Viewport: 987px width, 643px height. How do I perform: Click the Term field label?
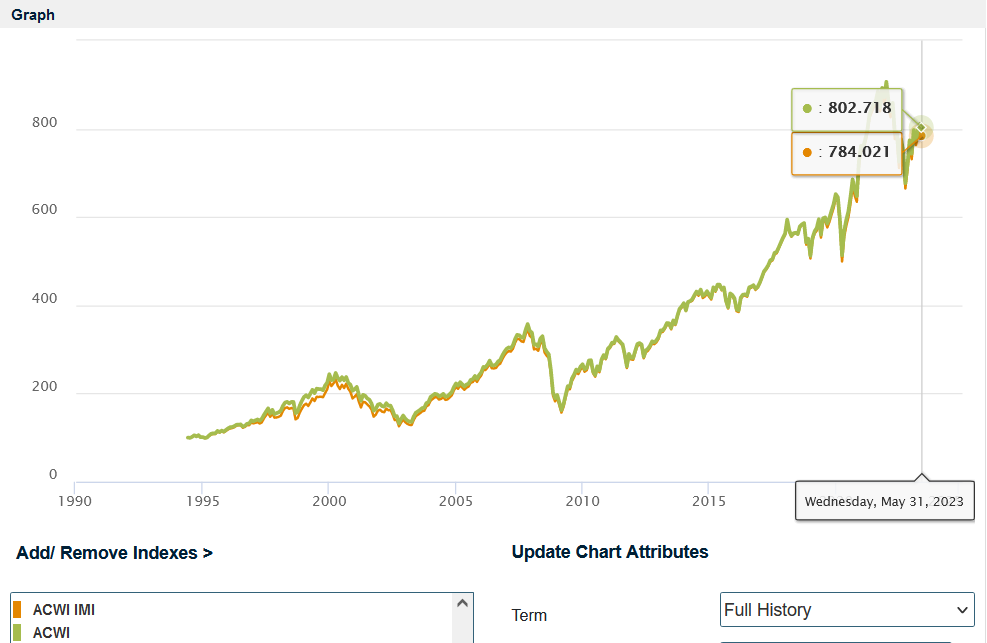pyautogui.click(x=529, y=615)
